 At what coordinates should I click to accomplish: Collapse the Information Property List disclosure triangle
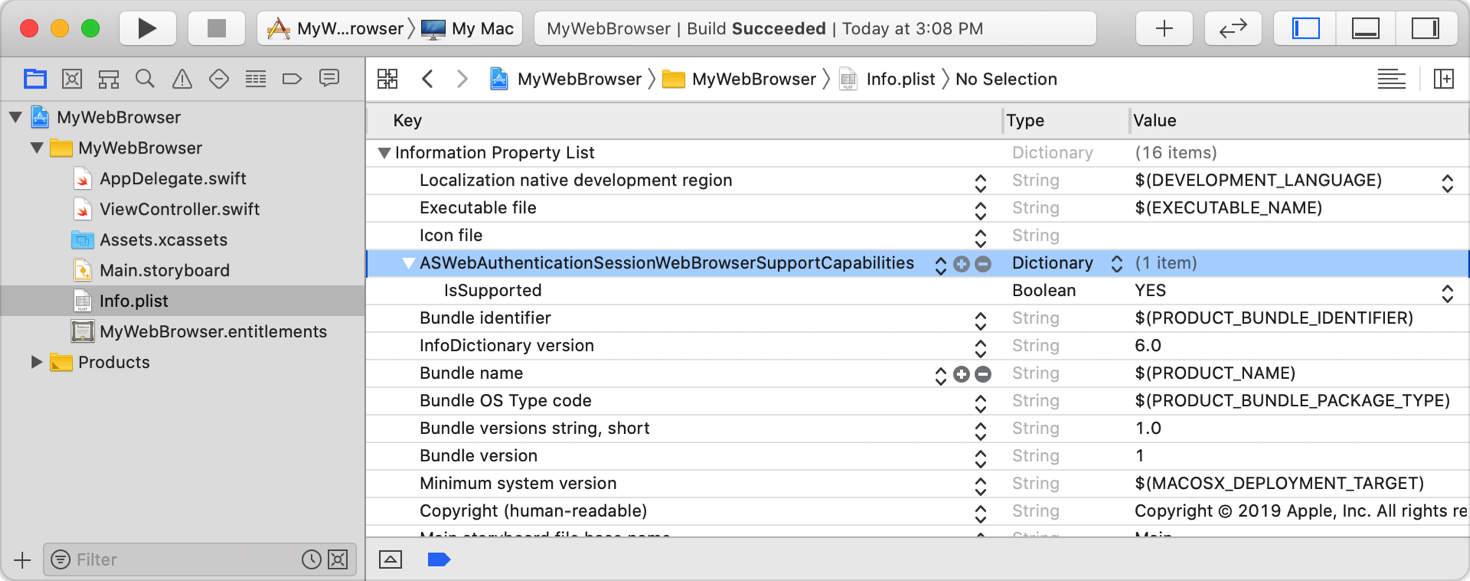point(384,152)
